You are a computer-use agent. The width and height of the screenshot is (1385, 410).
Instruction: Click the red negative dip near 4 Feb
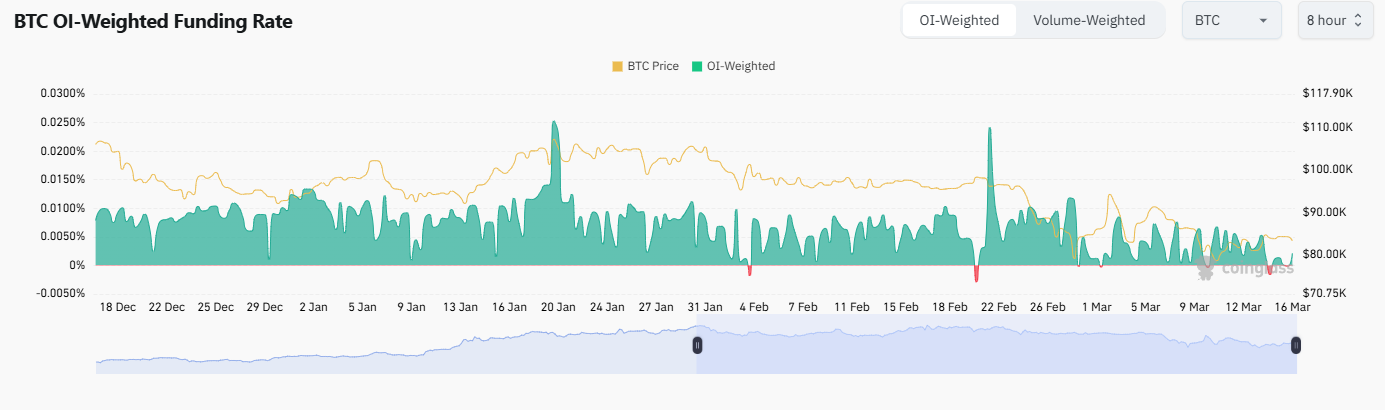tap(749, 270)
